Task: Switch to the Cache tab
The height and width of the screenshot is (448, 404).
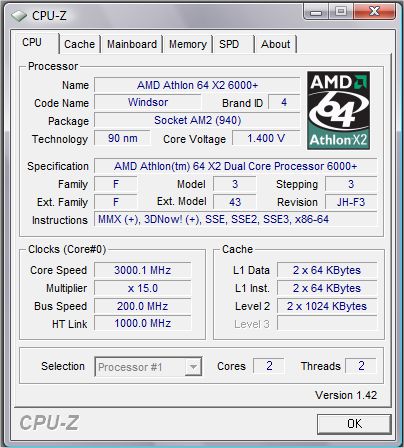Action: click(x=79, y=44)
